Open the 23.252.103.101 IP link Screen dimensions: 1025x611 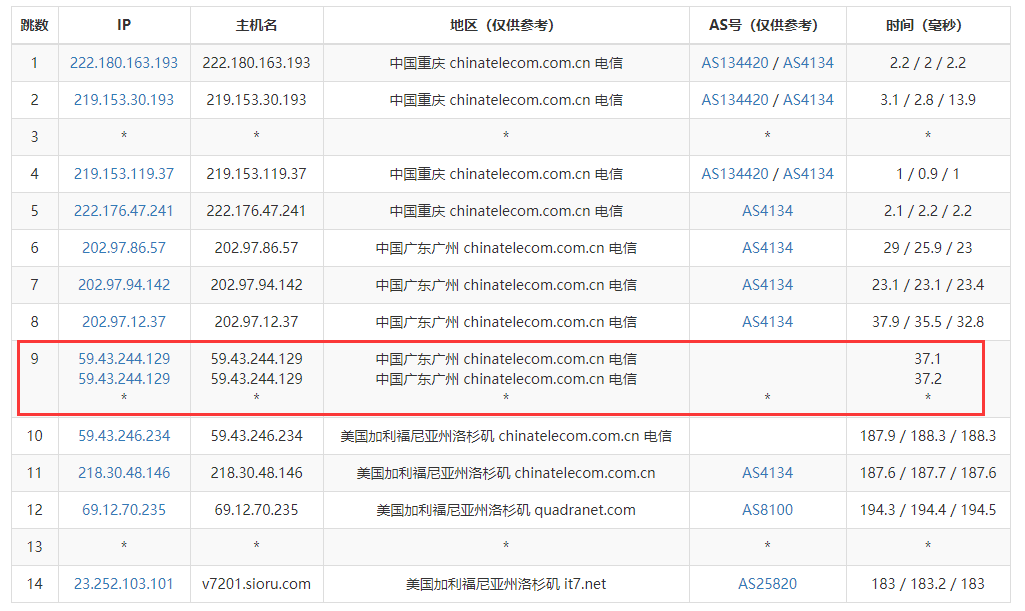(x=124, y=584)
